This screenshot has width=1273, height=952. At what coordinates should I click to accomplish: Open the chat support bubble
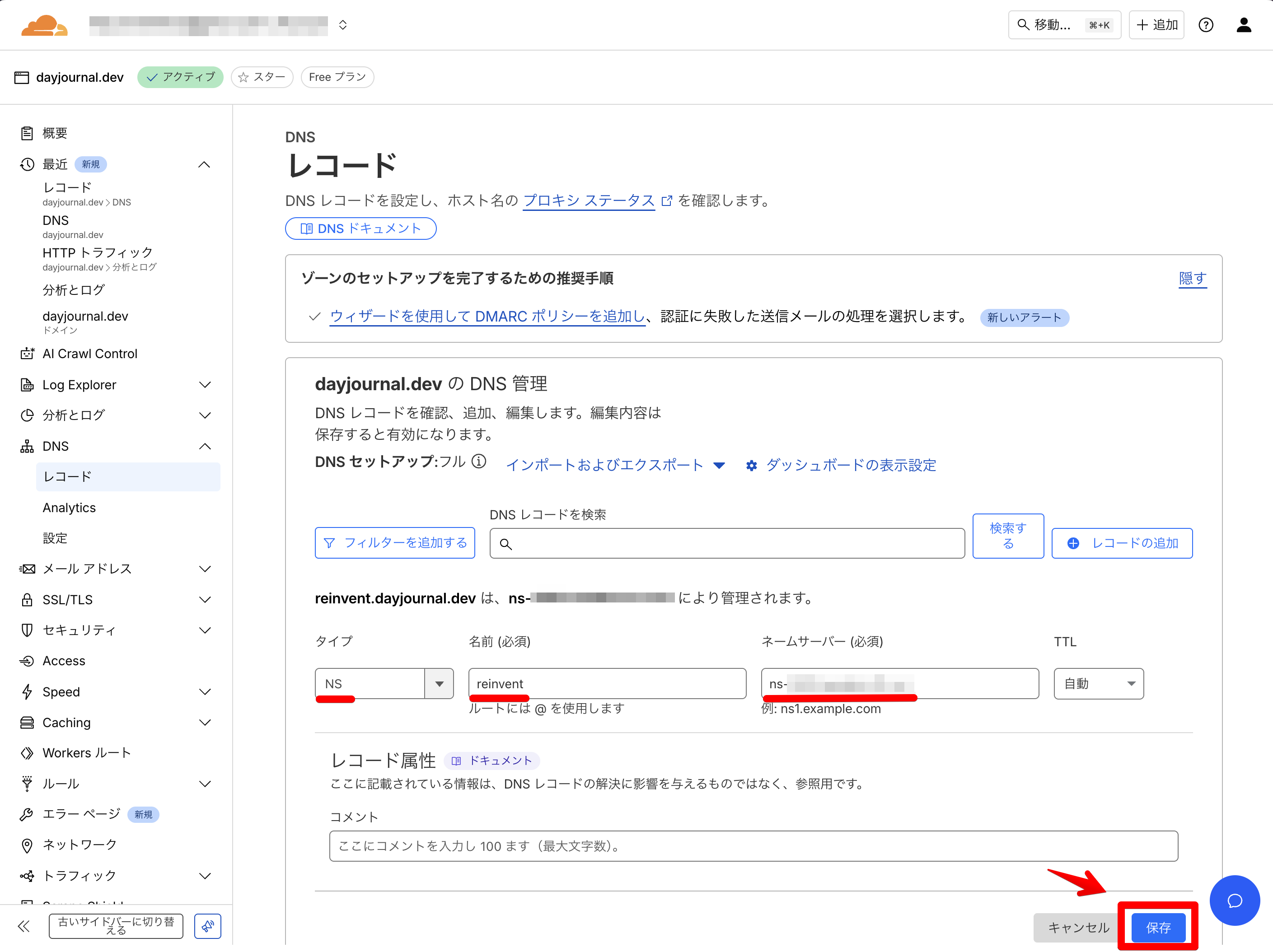(1235, 900)
